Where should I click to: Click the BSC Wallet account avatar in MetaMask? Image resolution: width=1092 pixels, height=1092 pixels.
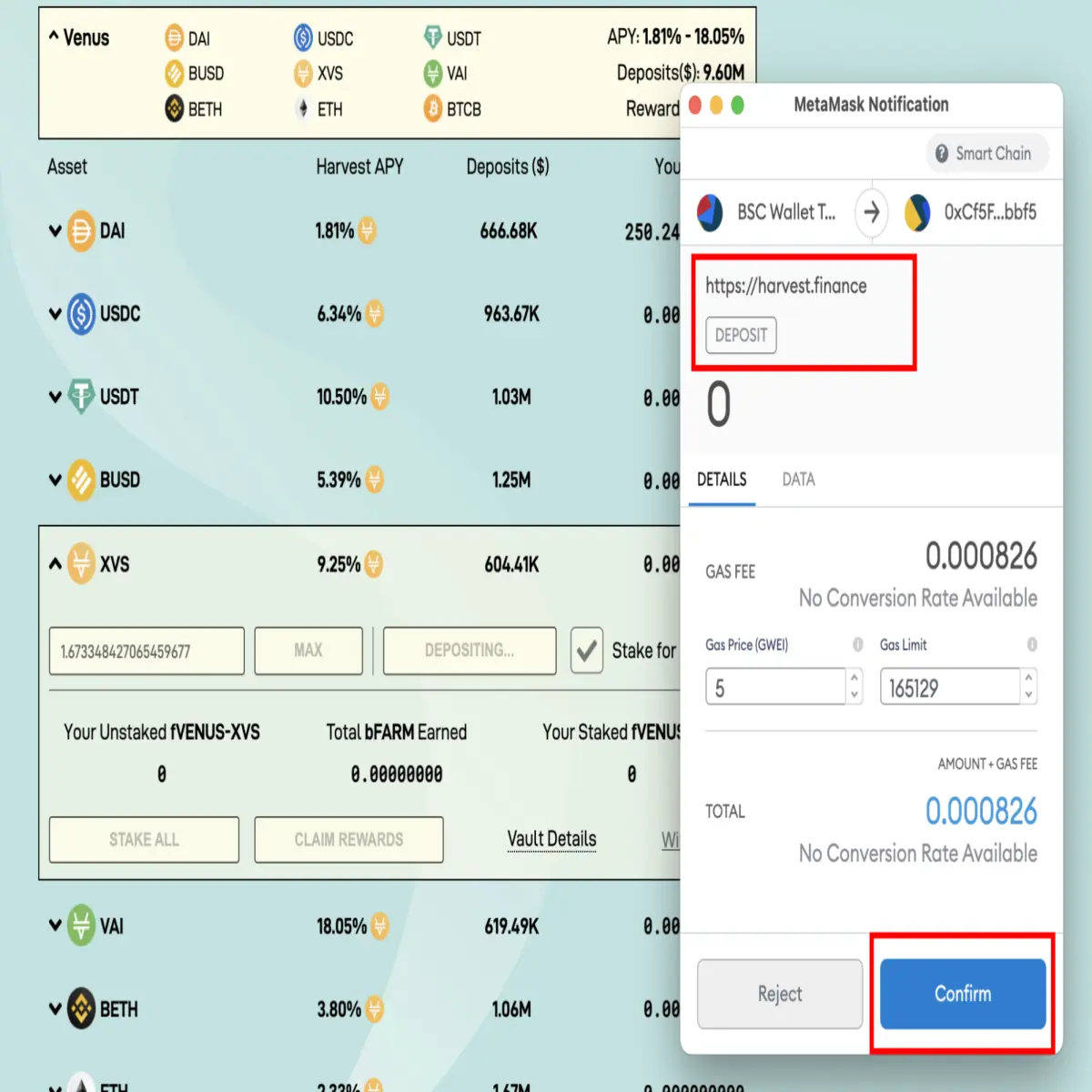[710, 212]
